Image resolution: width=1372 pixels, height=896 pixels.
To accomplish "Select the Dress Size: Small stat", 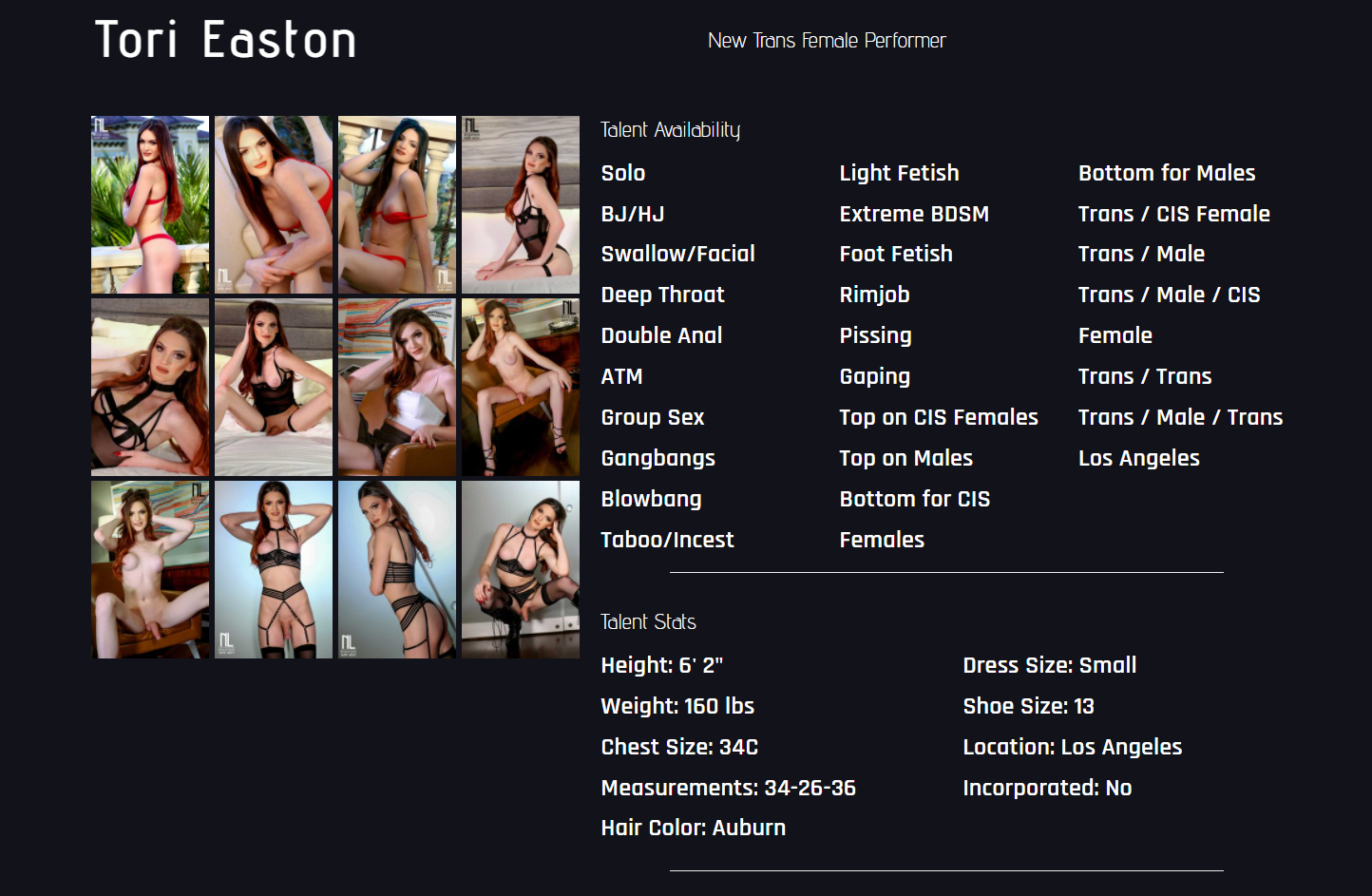I will [1049, 665].
